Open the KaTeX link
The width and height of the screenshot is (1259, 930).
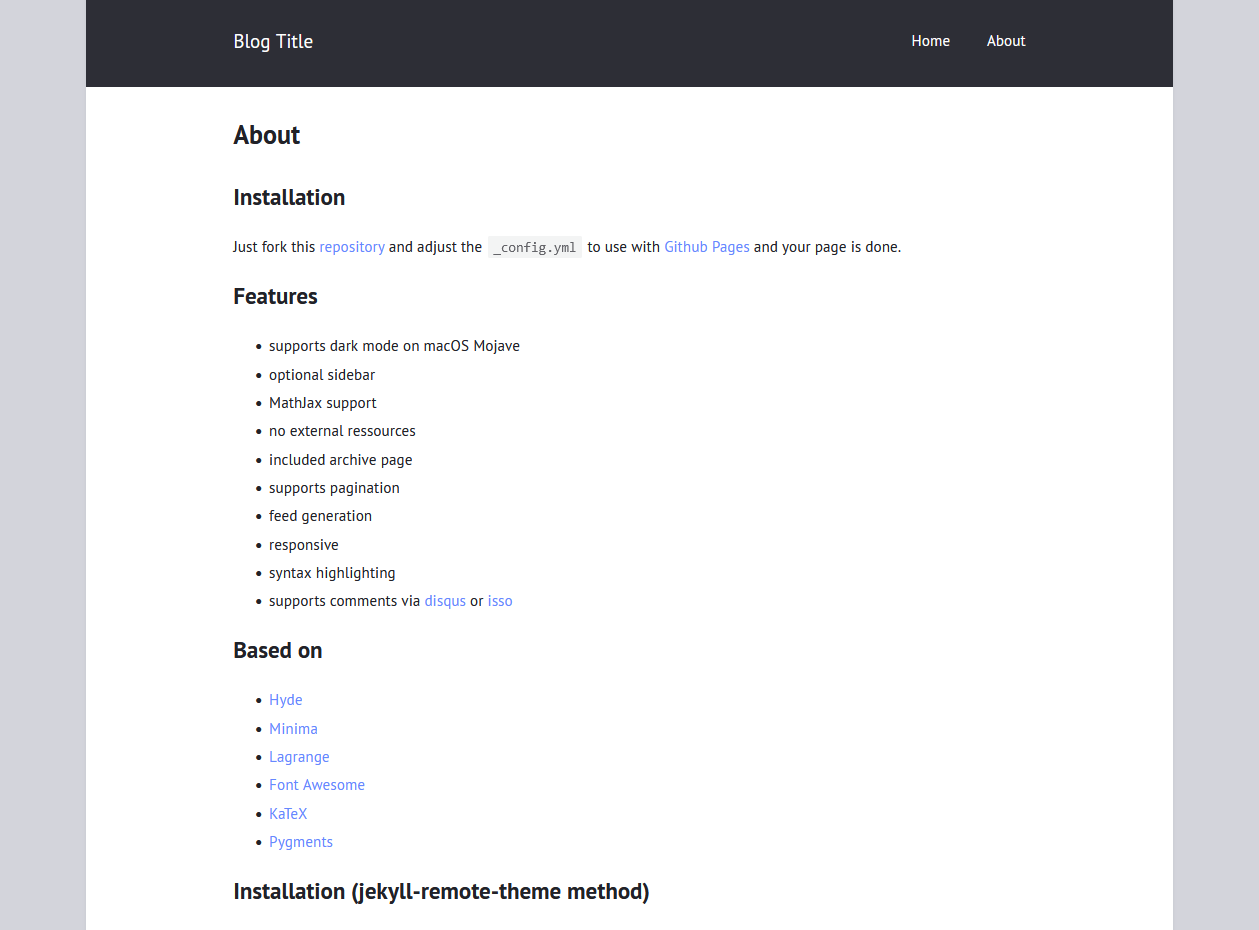(288, 814)
